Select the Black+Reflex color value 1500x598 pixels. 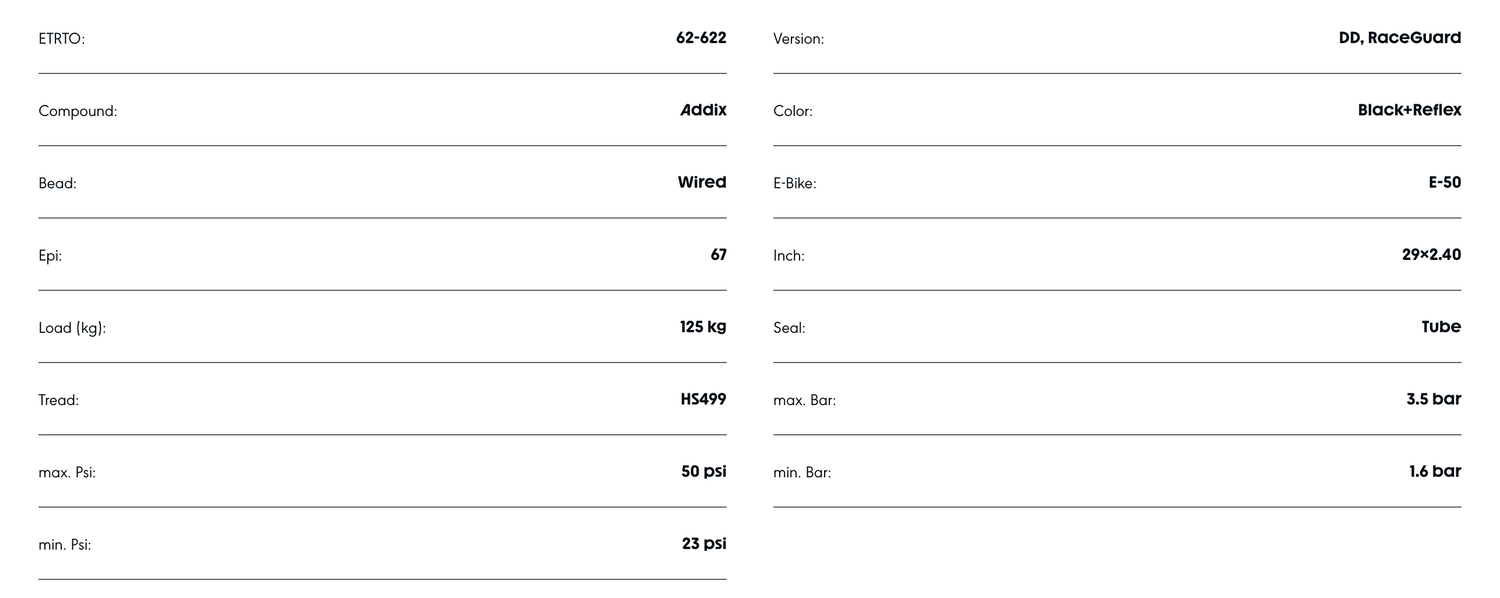pyautogui.click(x=1409, y=110)
